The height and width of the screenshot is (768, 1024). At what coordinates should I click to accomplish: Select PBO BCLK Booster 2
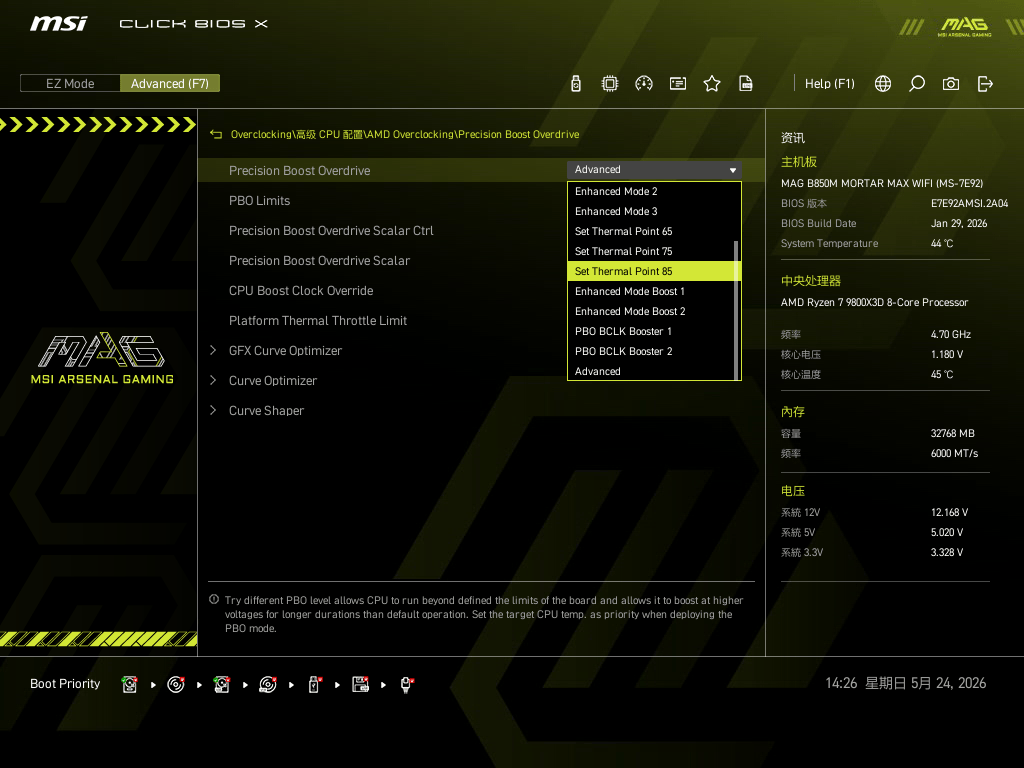[x=654, y=351]
